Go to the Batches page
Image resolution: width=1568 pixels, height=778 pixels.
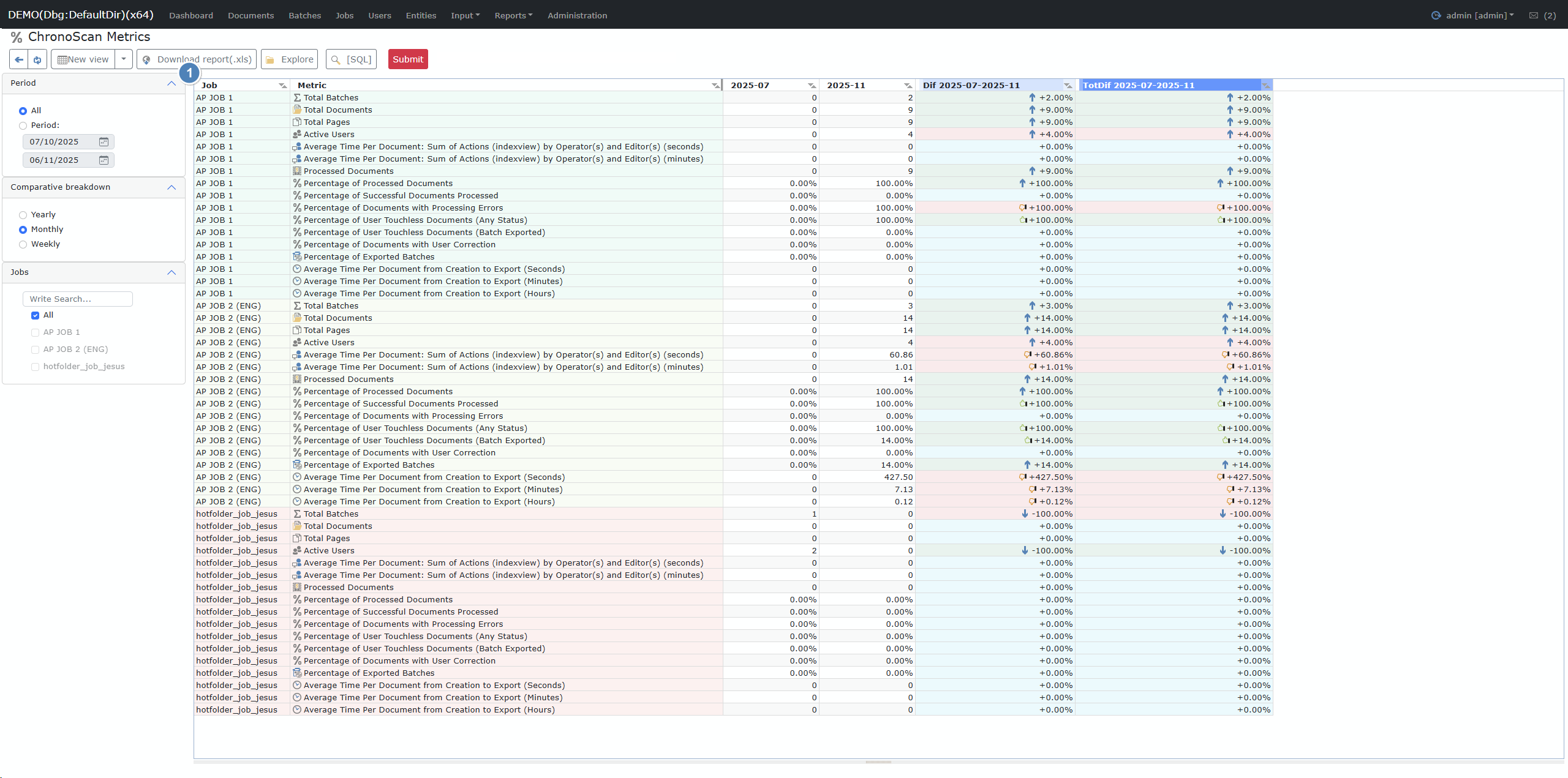(304, 15)
